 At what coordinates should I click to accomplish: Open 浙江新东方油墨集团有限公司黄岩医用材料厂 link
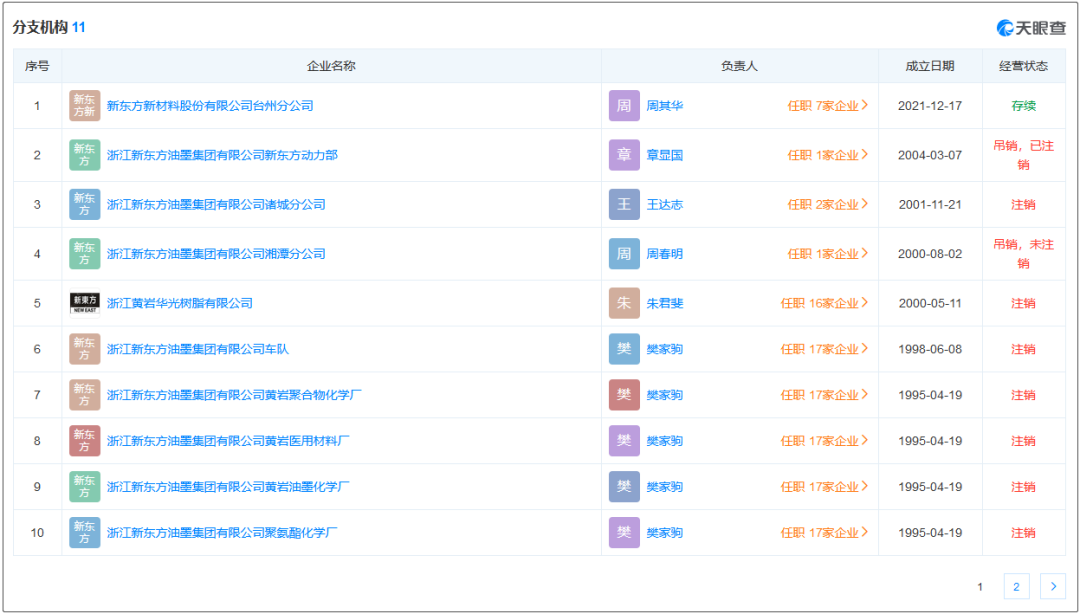228,441
